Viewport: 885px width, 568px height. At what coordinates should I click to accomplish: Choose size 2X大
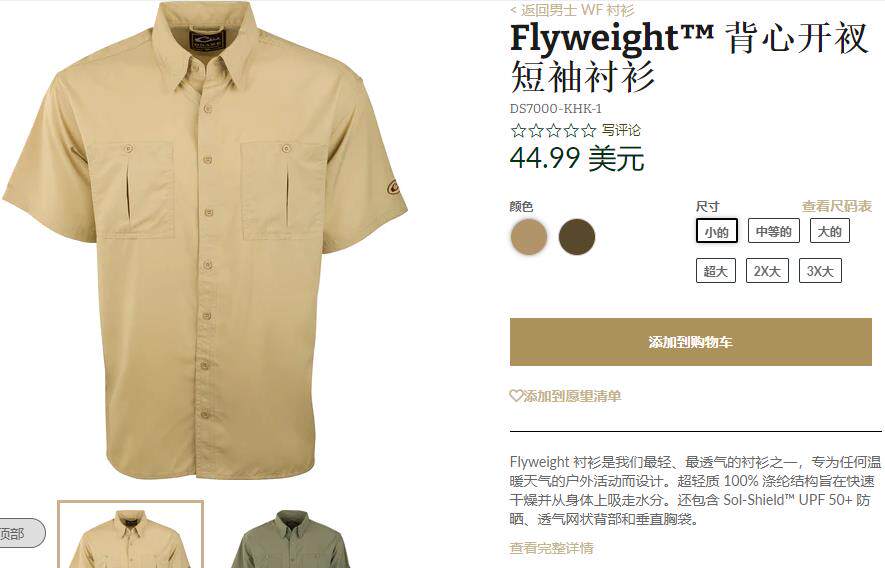767,271
